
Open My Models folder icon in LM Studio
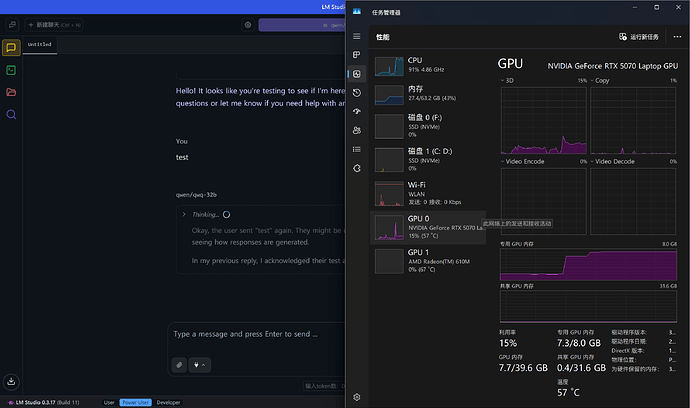11,92
